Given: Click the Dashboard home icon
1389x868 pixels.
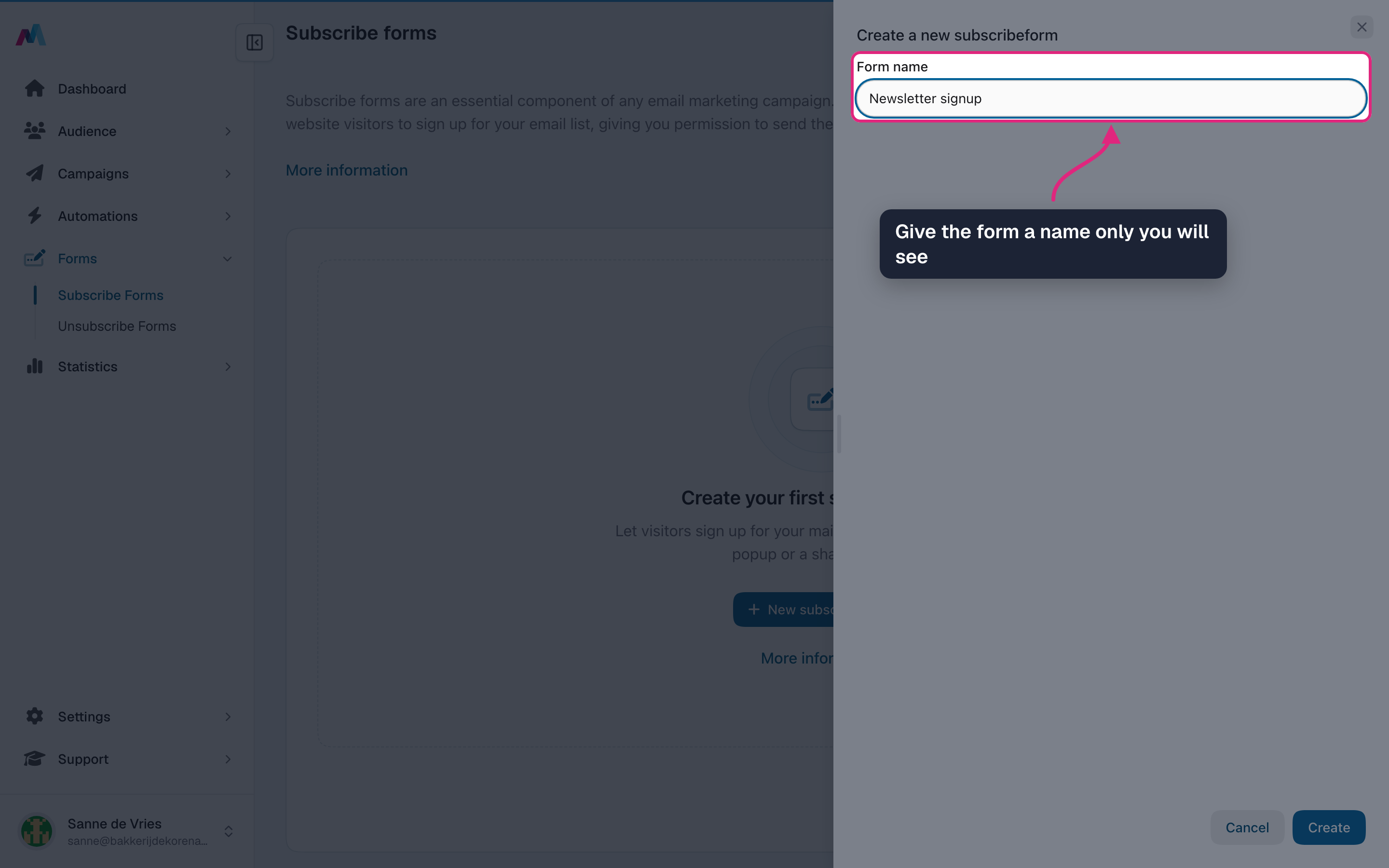Looking at the screenshot, I should 34,88.
